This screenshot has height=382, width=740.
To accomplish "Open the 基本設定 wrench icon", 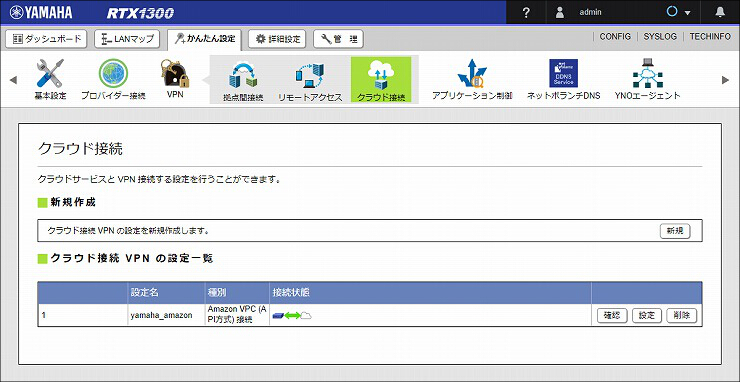I will point(50,73).
